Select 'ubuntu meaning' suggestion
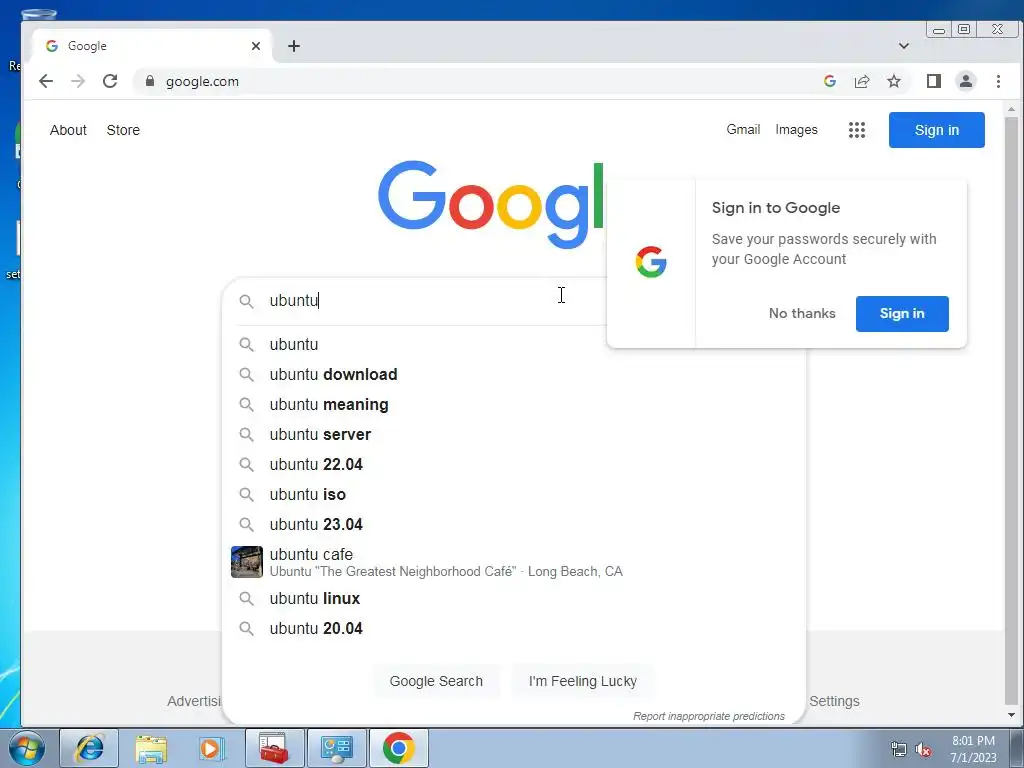The image size is (1024, 768). [514, 404]
